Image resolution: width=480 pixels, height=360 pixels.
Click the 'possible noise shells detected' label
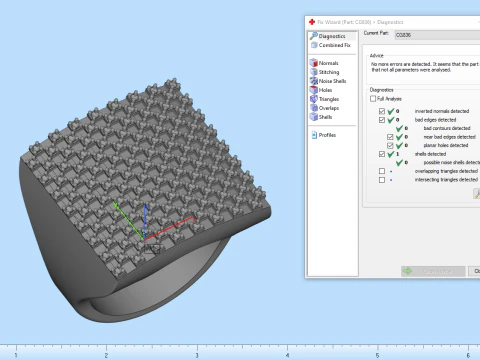click(x=452, y=163)
